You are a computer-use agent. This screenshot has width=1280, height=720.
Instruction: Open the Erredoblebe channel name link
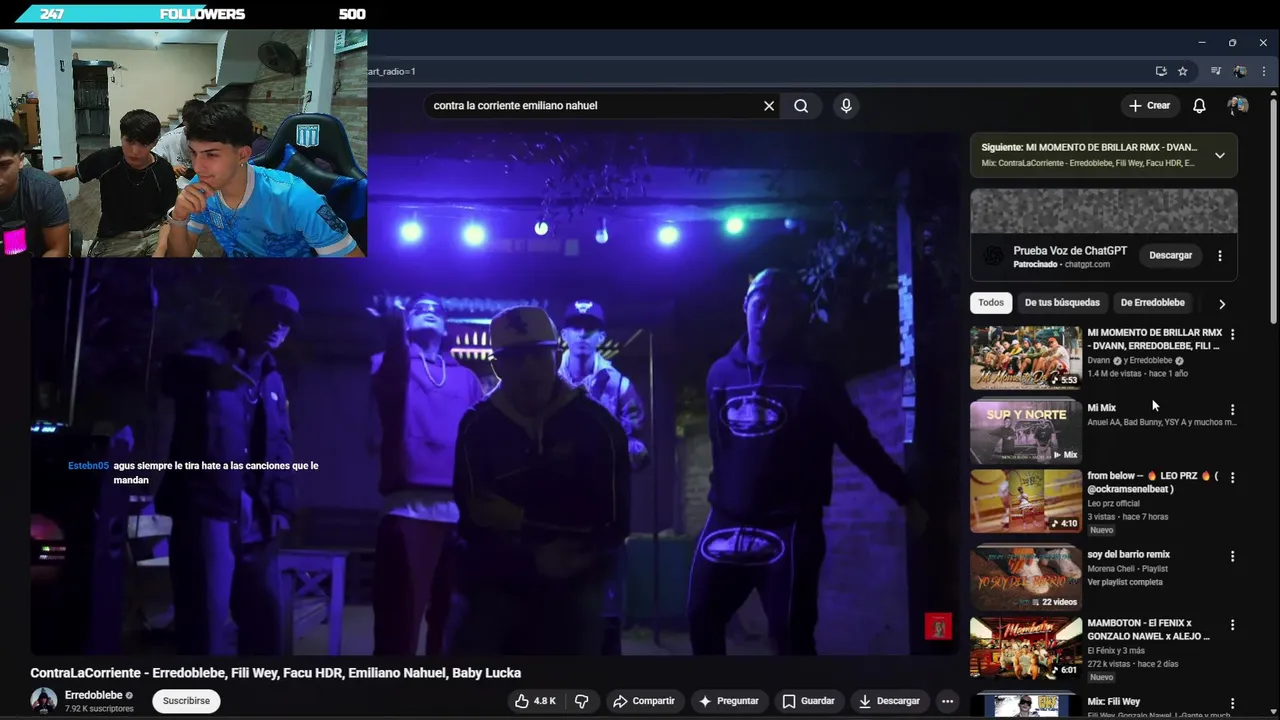click(94, 695)
